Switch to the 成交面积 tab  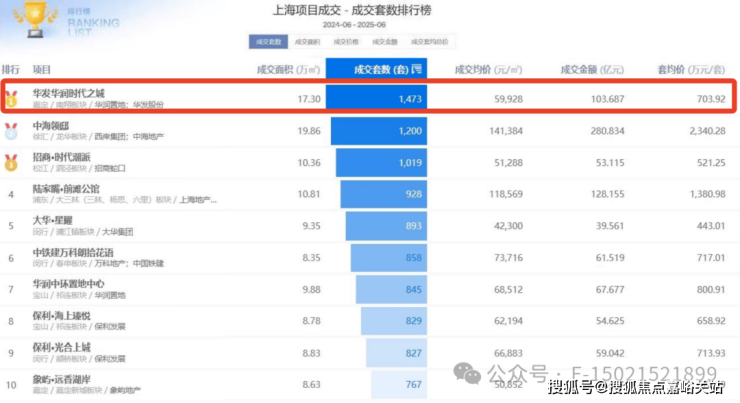308,42
